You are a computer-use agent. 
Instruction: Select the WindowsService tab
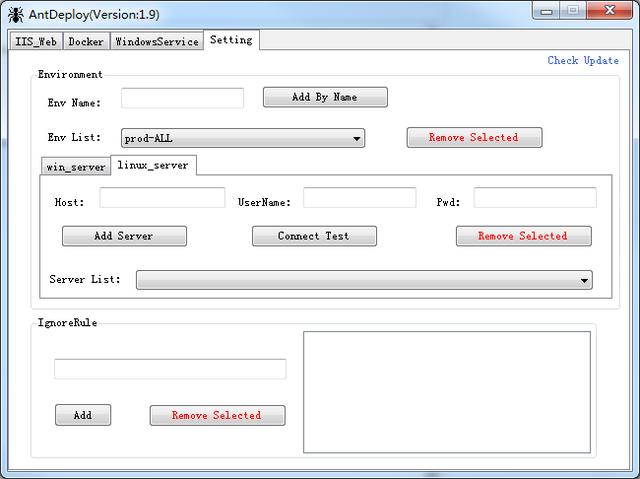(157, 41)
